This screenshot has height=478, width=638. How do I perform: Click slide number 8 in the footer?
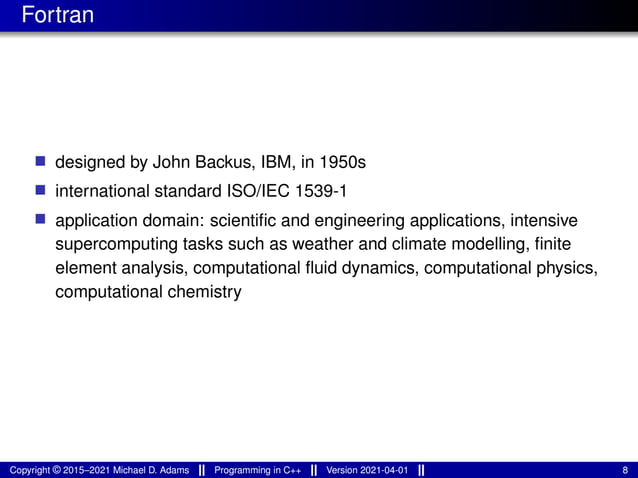(625, 470)
